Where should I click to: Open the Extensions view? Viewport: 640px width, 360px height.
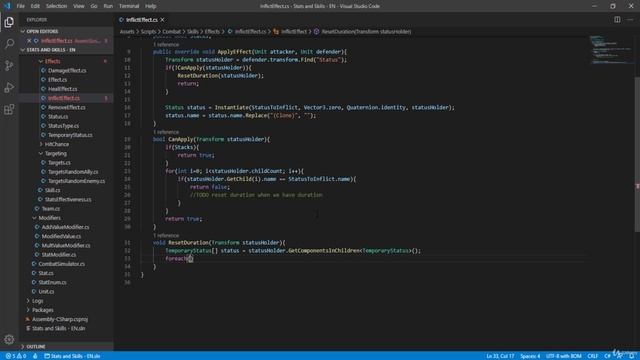pos(9,109)
